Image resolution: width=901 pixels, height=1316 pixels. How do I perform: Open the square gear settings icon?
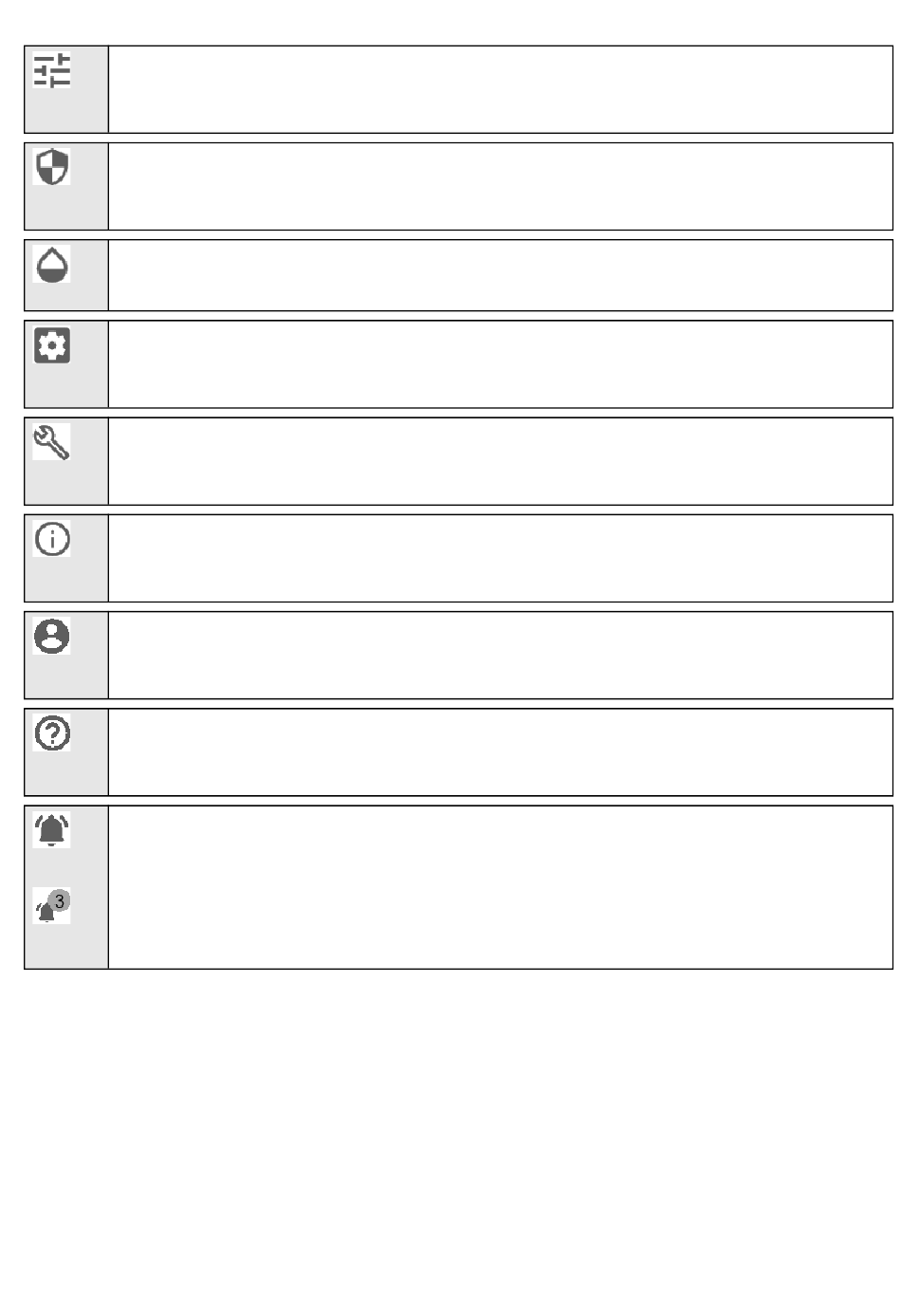tap(52, 345)
